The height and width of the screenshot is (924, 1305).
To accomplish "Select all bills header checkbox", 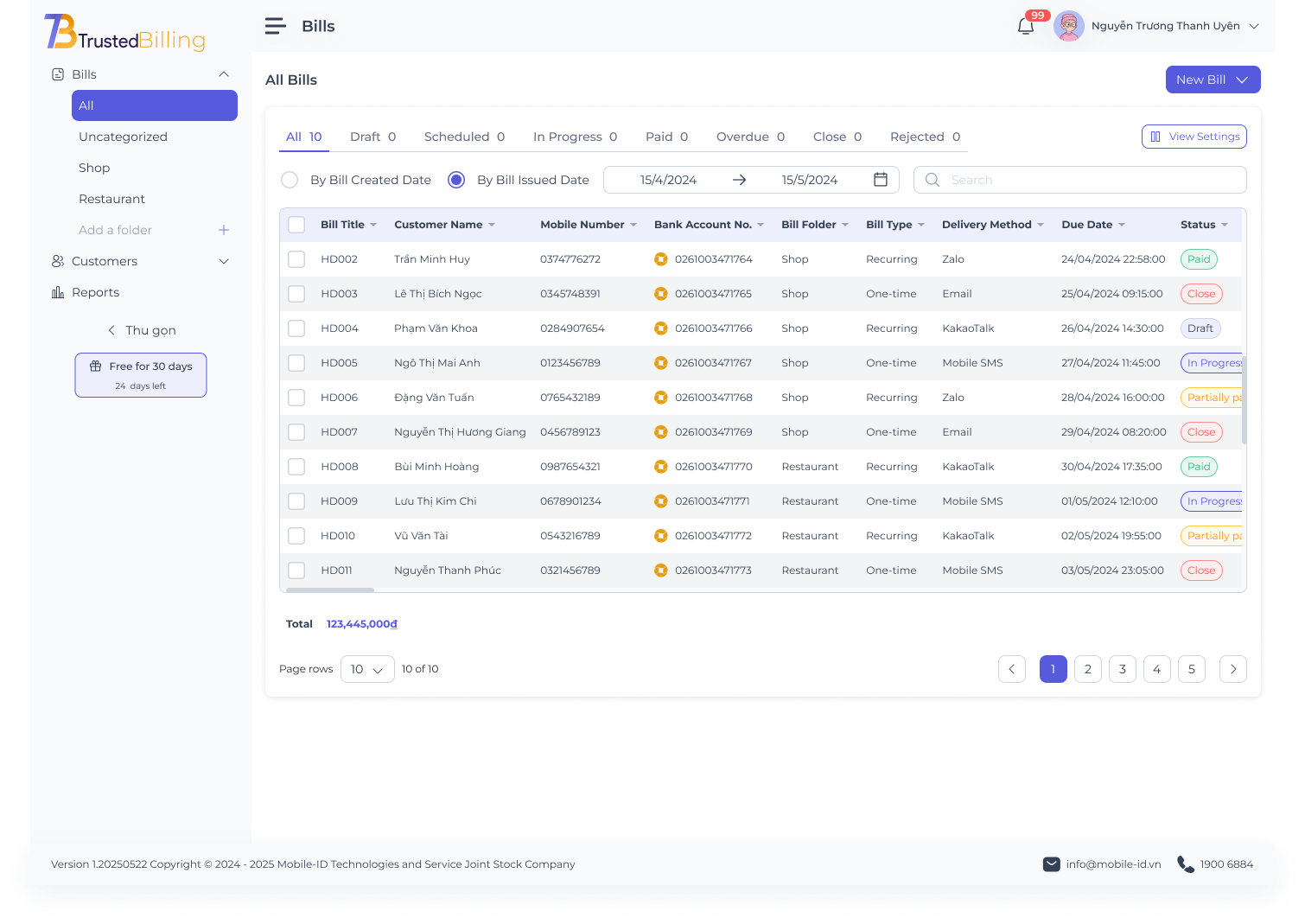I will [x=296, y=225].
